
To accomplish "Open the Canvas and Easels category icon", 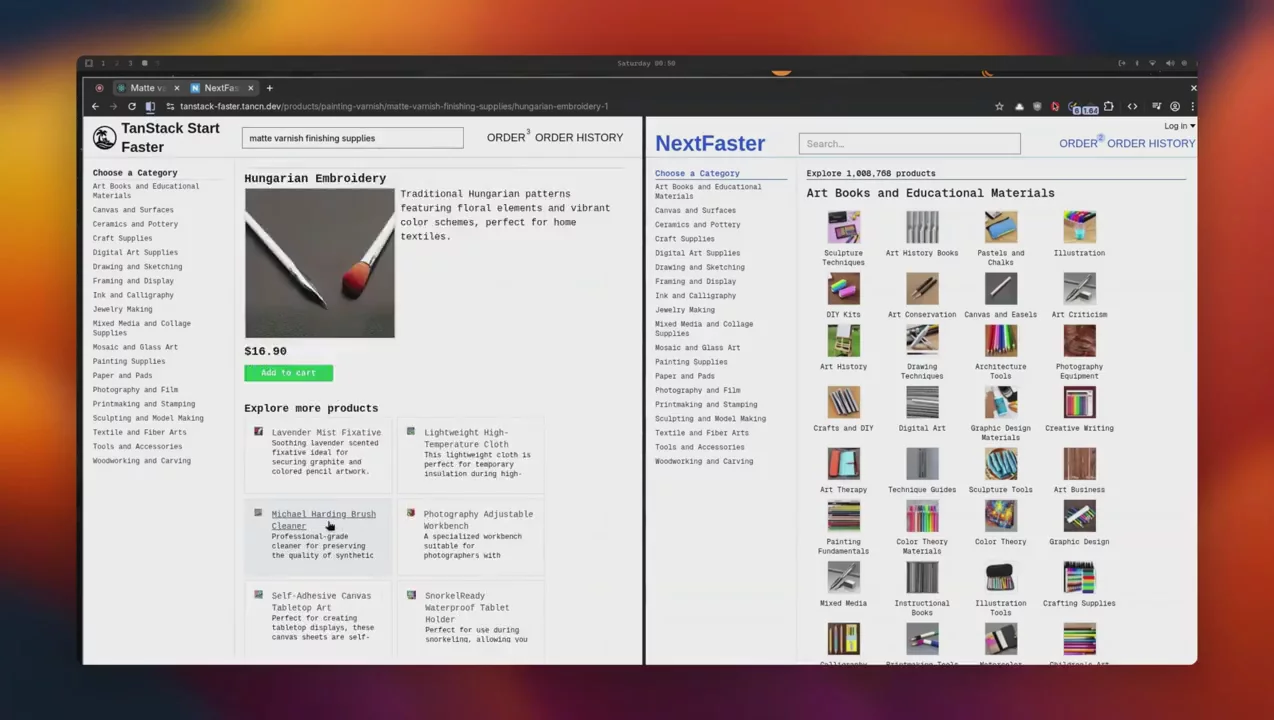I will pos(1000,289).
